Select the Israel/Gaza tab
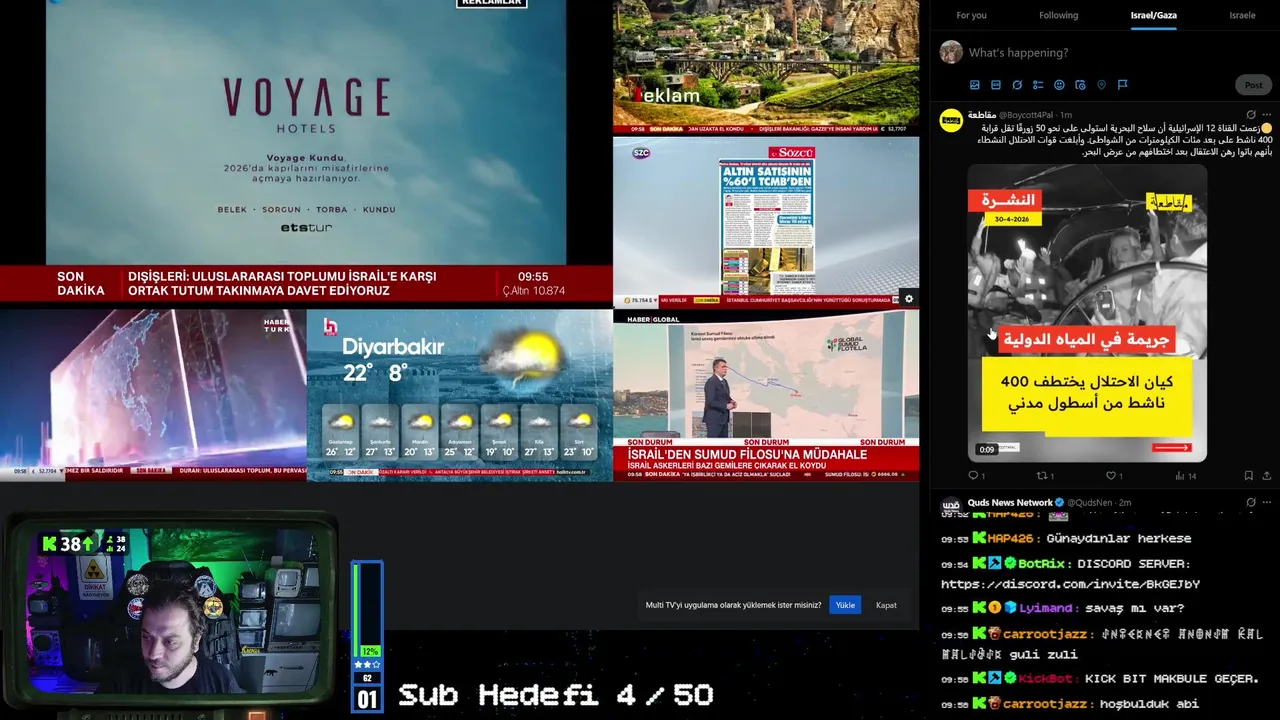This screenshot has height=720, width=1280. click(x=1153, y=15)
